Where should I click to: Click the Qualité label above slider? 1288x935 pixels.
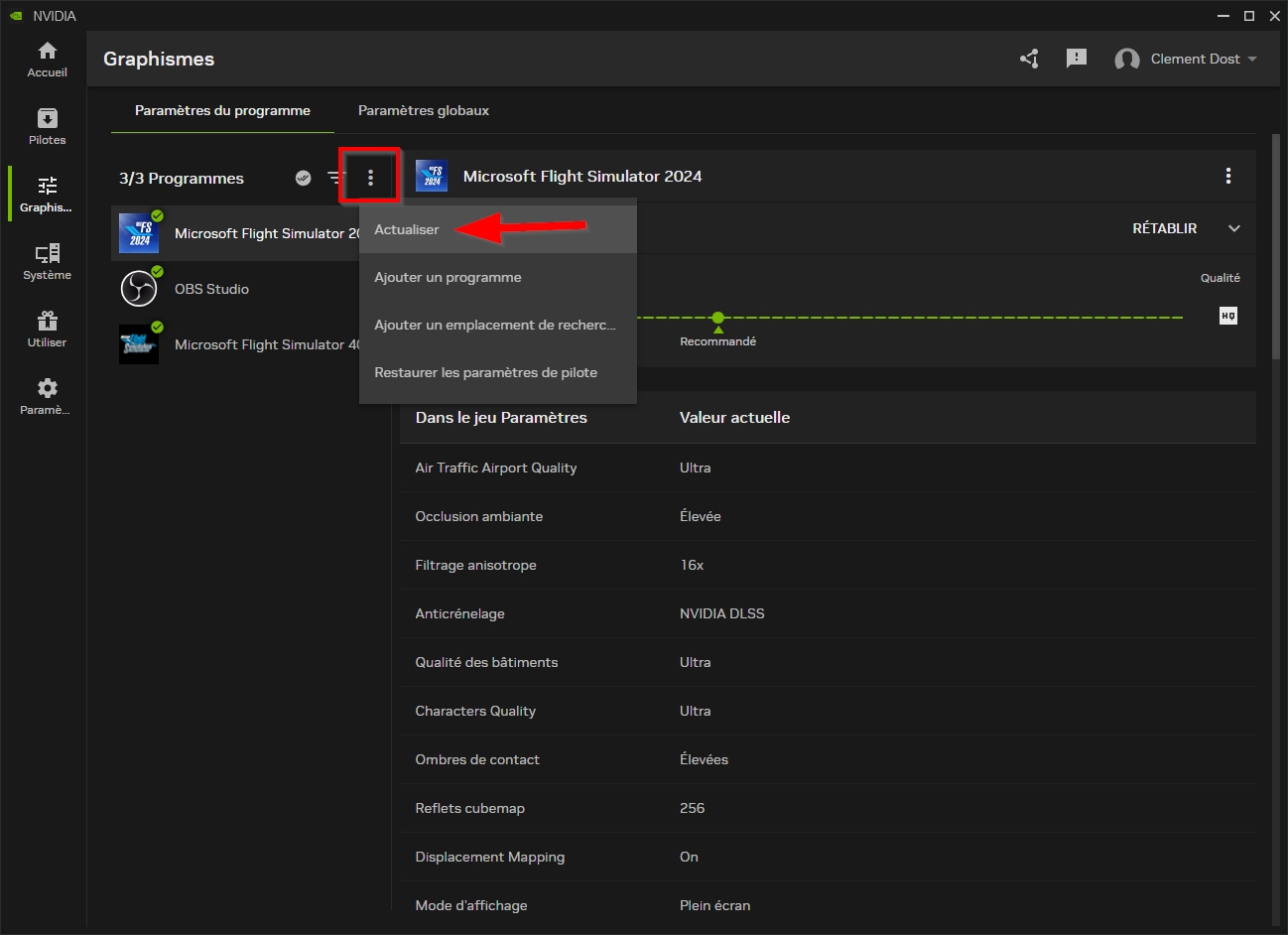(1221, 278)
